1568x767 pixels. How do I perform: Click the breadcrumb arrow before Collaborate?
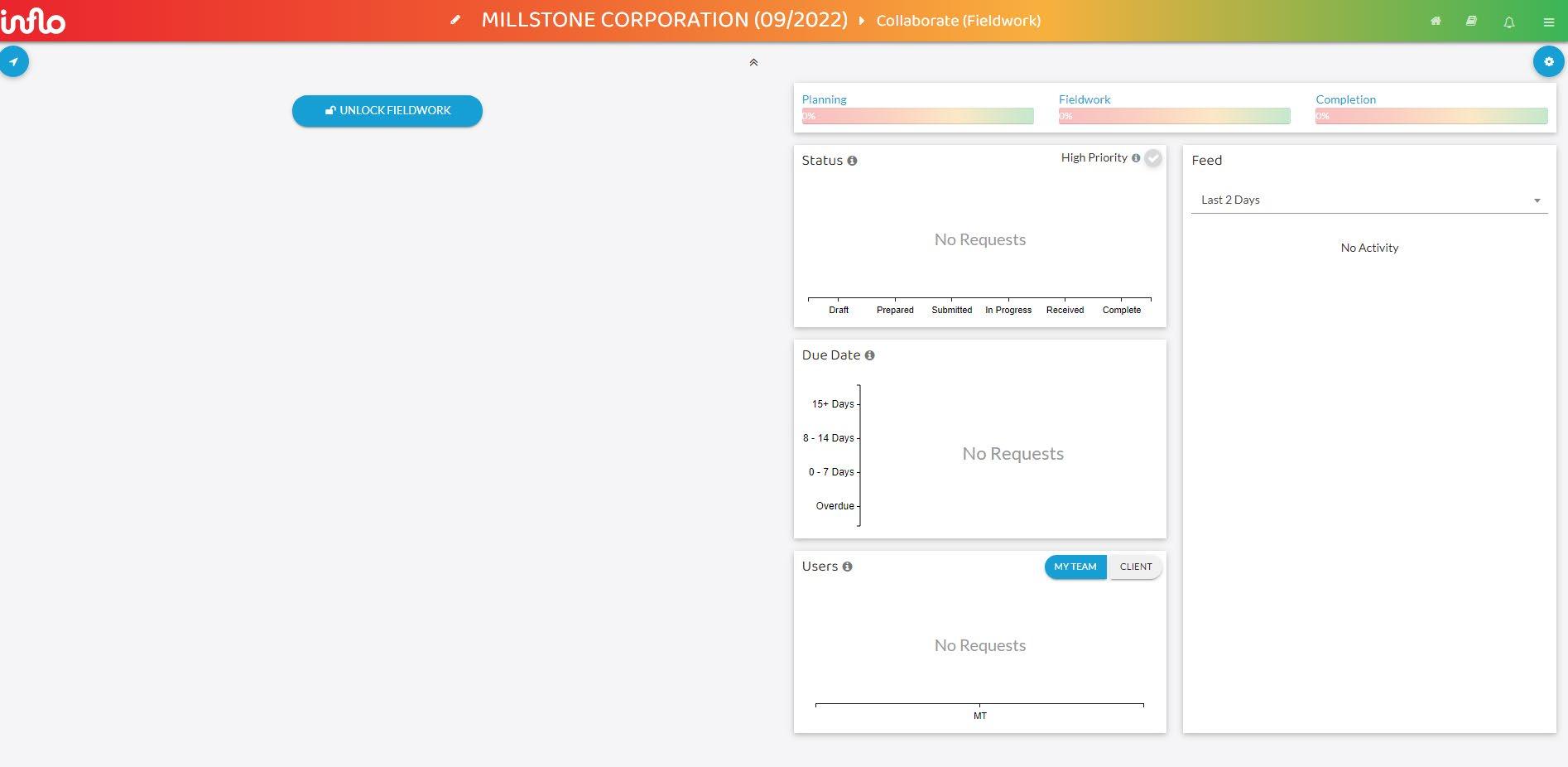(861, 21)
